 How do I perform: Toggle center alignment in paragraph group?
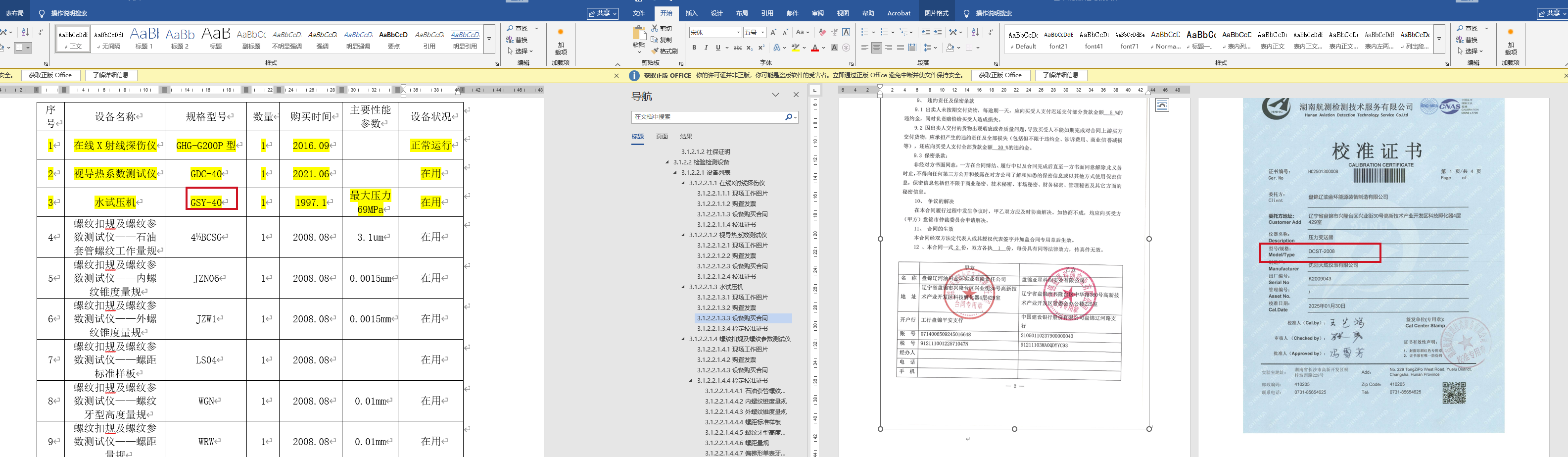(876, 48)
